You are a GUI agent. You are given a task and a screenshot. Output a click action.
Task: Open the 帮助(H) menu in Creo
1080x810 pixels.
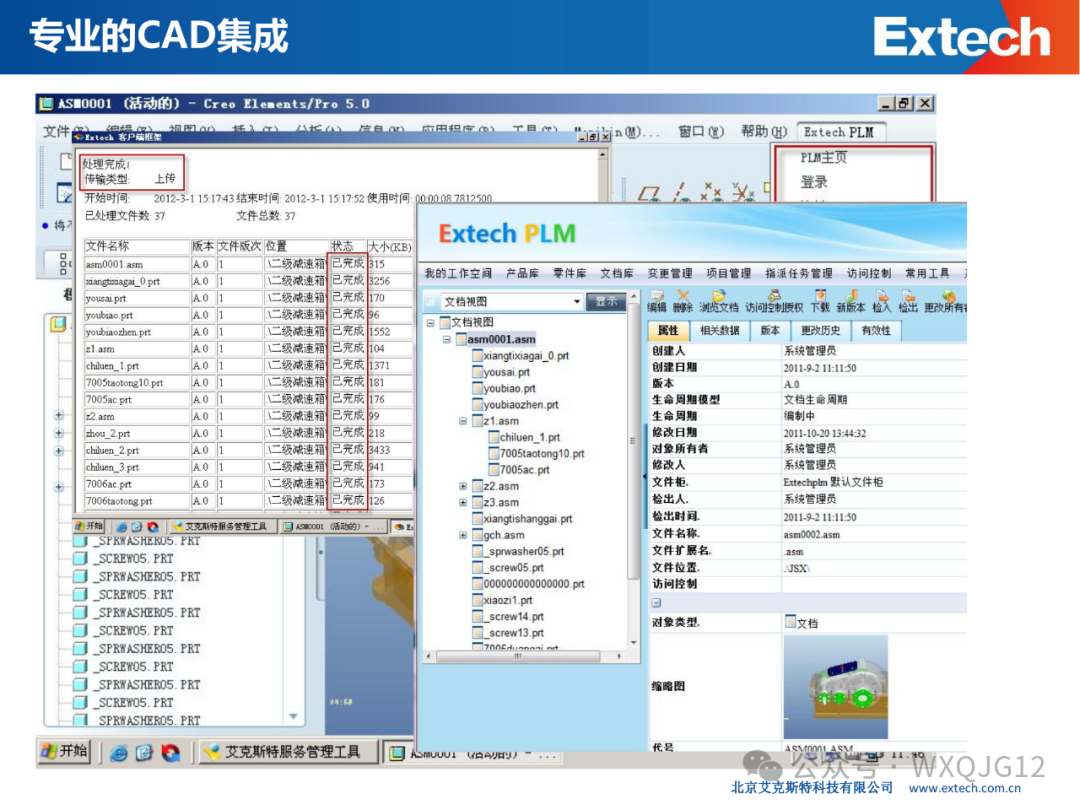pos(763,132)
